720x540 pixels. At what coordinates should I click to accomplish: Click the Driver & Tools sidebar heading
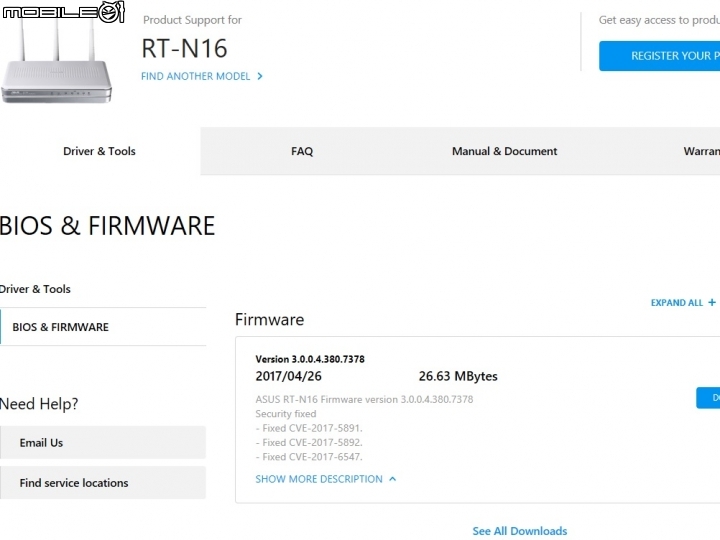35,289
